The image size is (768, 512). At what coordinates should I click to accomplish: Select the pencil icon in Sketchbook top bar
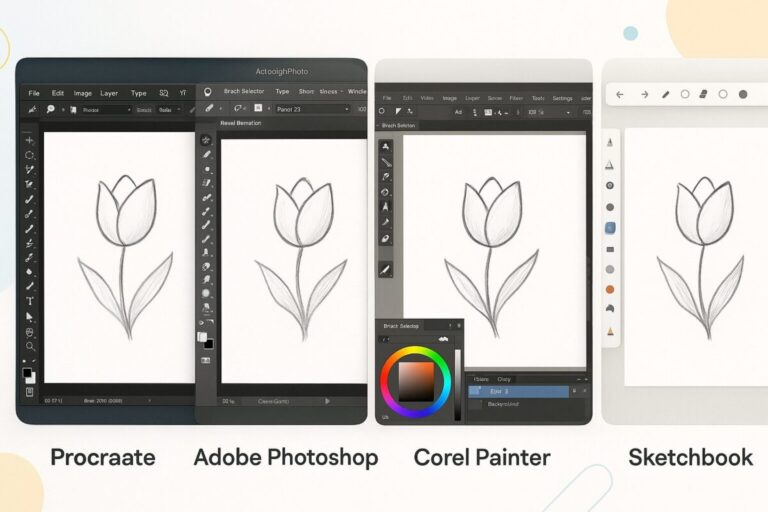point(665,95)
